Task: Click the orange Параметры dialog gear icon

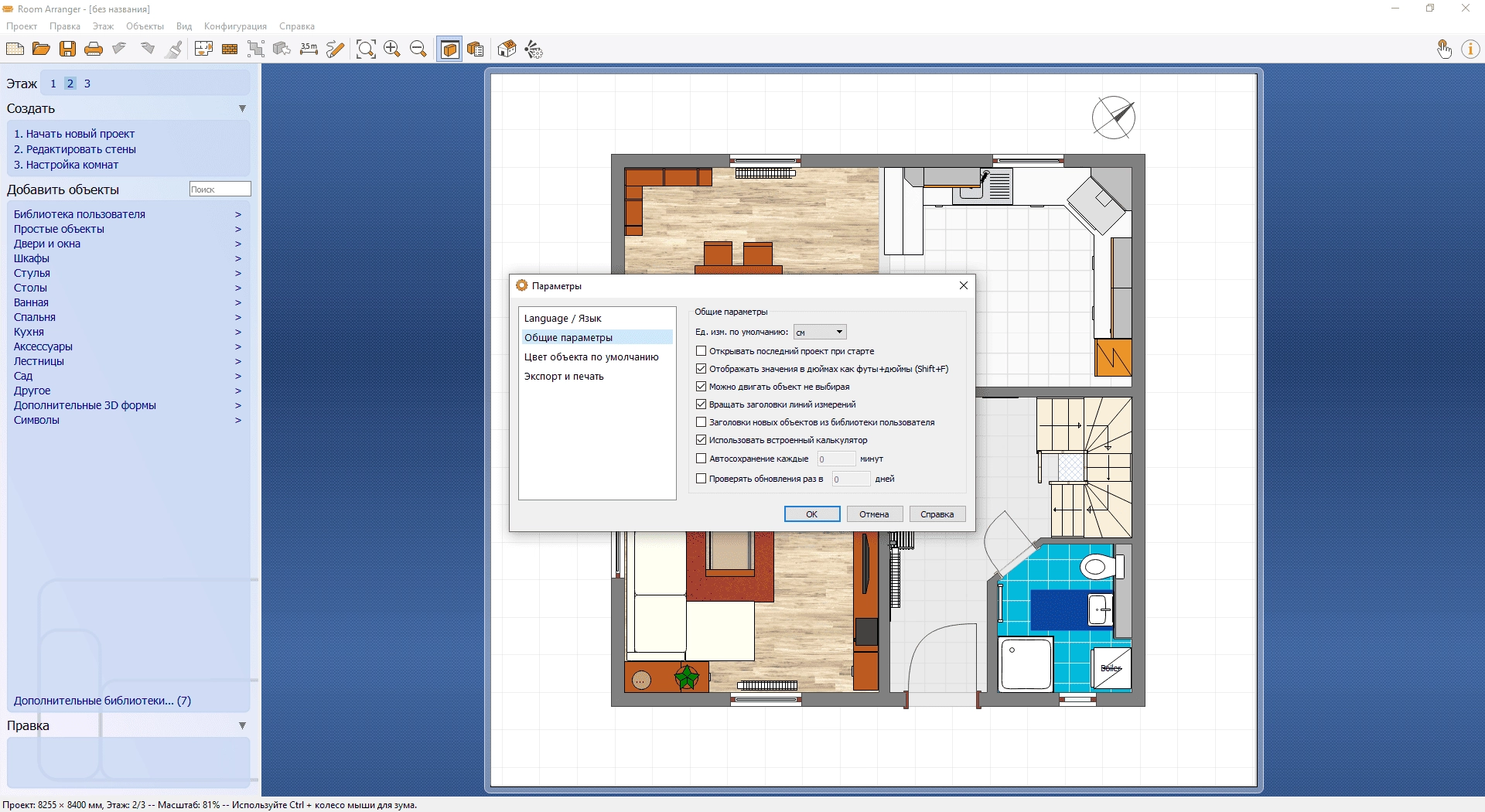Action: [521, 285]
